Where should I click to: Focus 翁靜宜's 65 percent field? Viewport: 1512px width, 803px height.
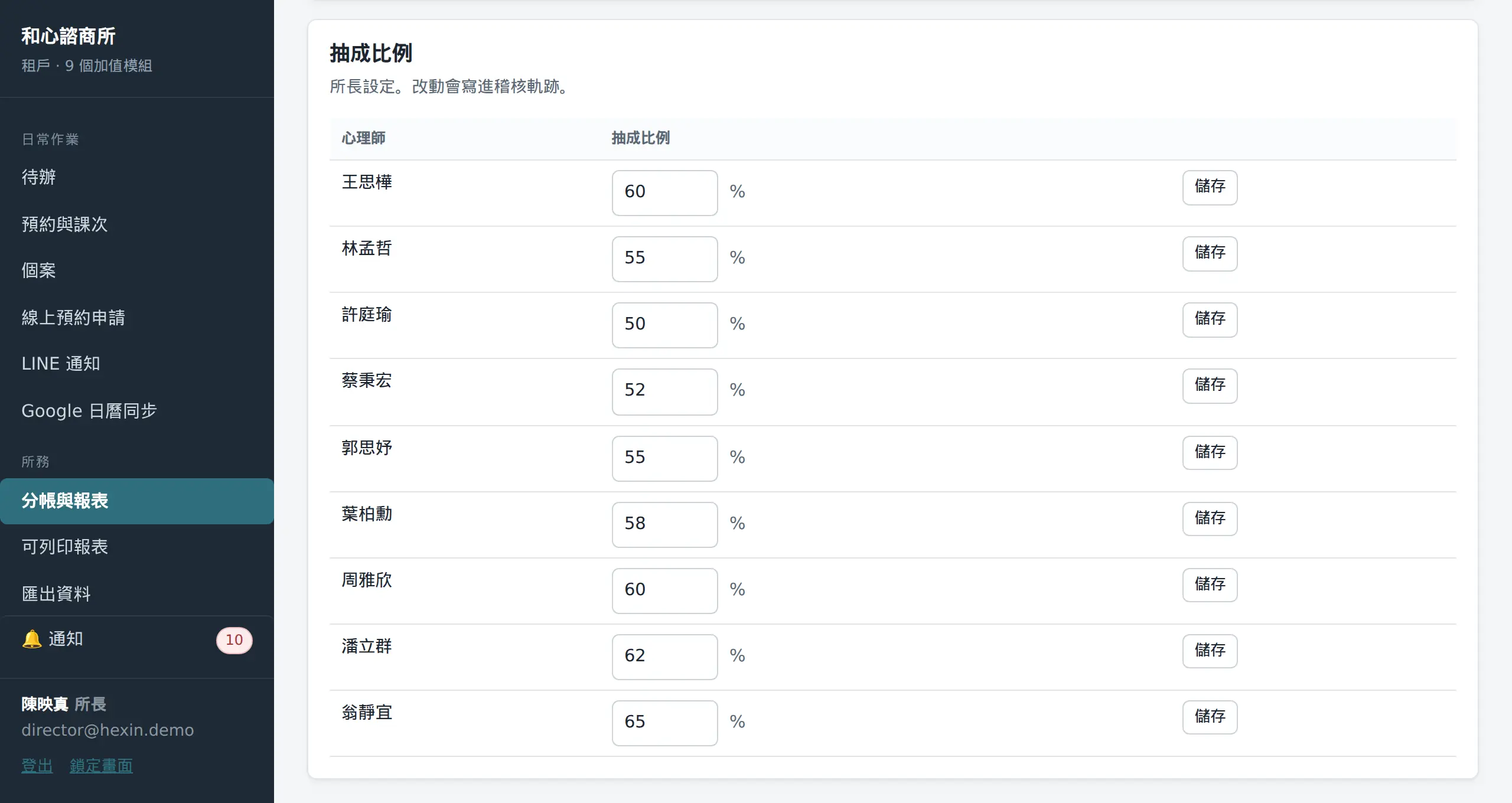click(664, 723)
